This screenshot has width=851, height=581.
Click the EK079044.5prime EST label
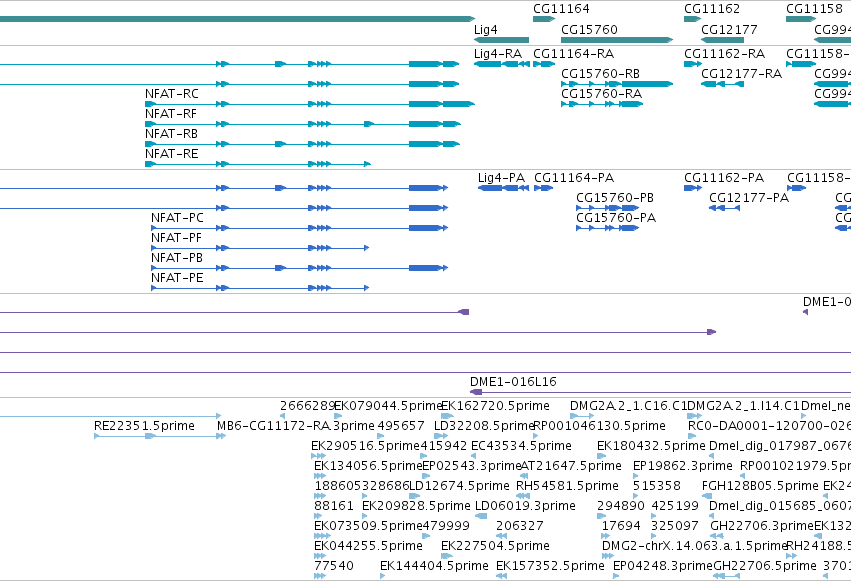389,406
